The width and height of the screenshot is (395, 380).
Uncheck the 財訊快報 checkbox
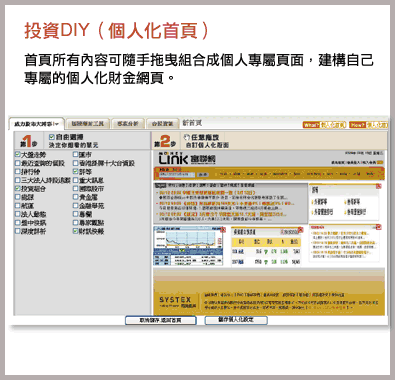click(76, 231)
